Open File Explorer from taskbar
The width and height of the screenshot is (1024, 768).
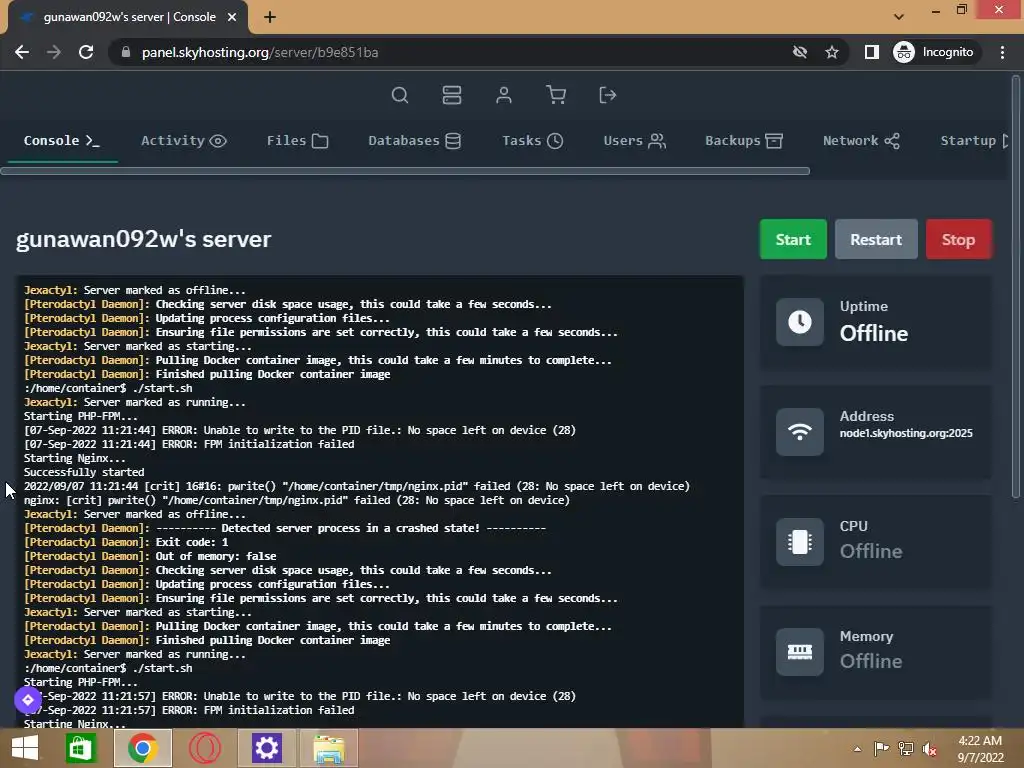pyautogui.click(x=328, y=748)
